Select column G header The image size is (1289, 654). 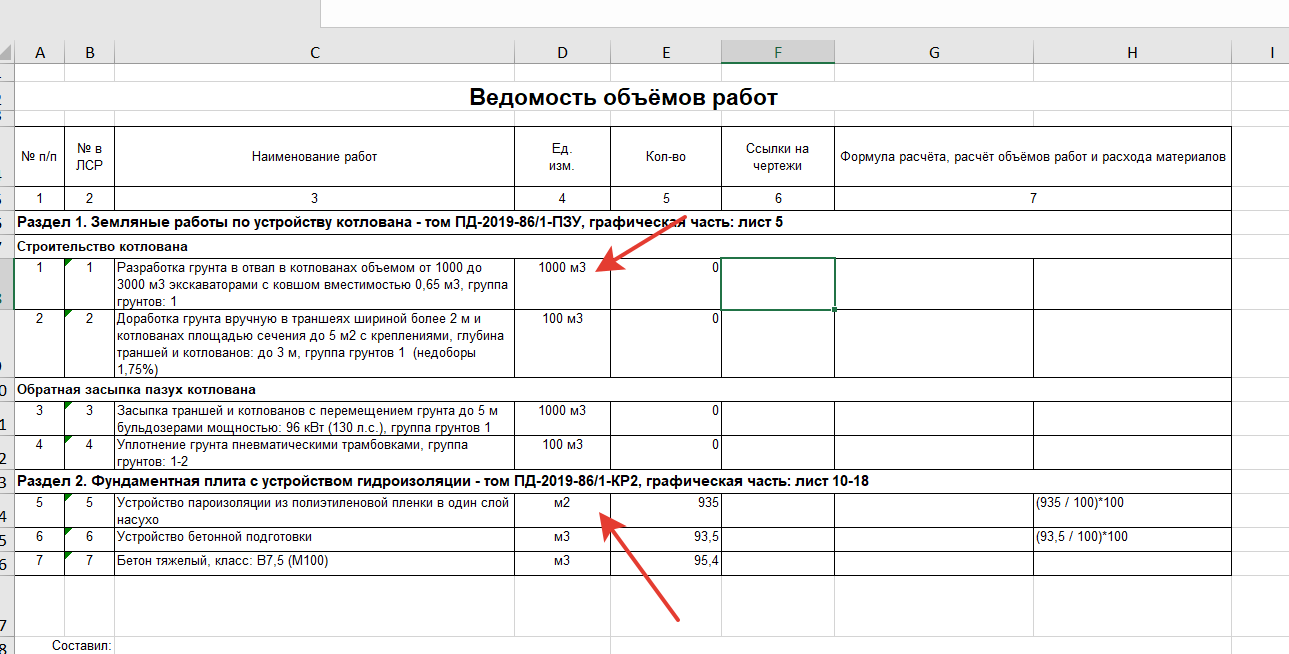(934, 53)
